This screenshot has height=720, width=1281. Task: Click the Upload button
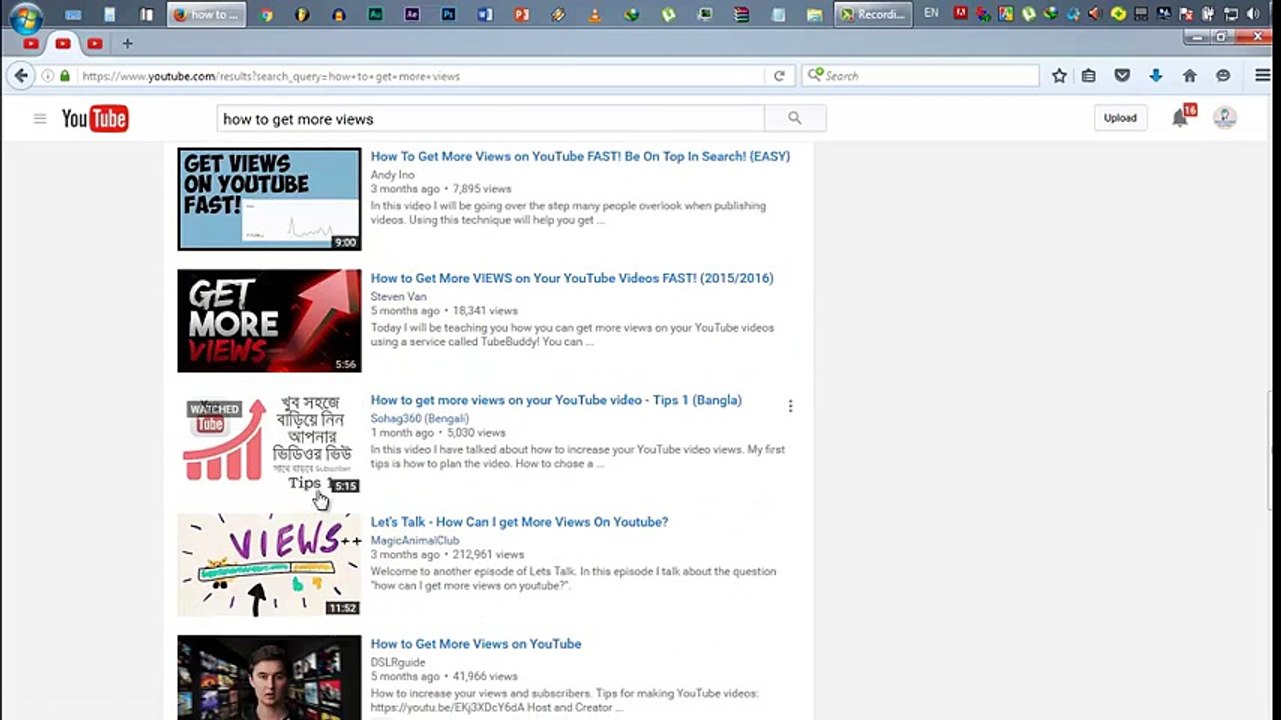[1120, 118]
